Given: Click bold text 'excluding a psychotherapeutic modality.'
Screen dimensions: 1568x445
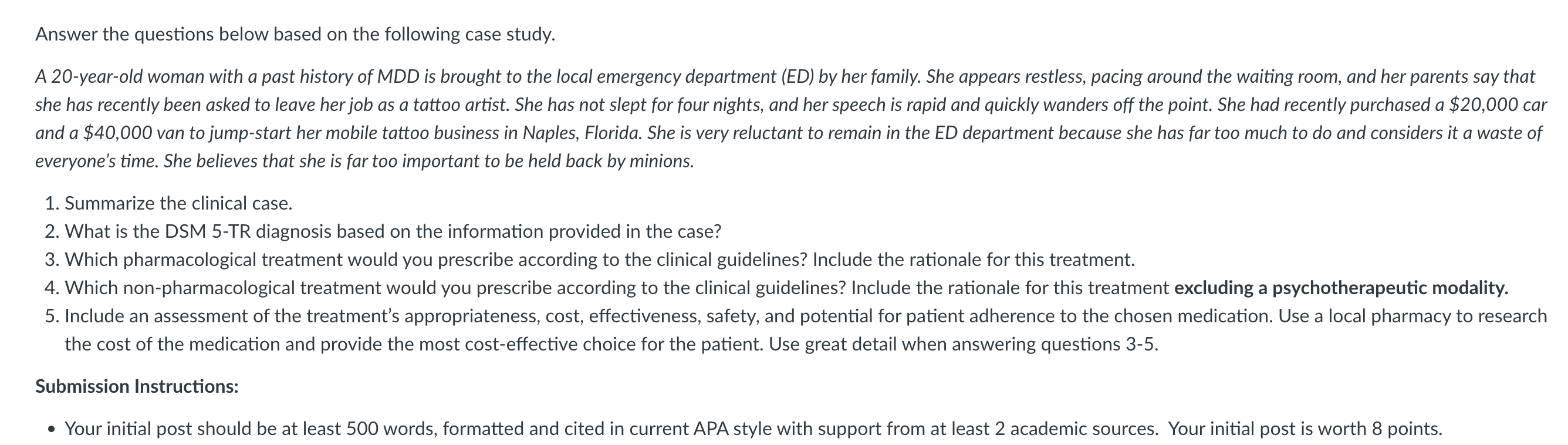Looking at the screenshot, I should (1341, 288).
